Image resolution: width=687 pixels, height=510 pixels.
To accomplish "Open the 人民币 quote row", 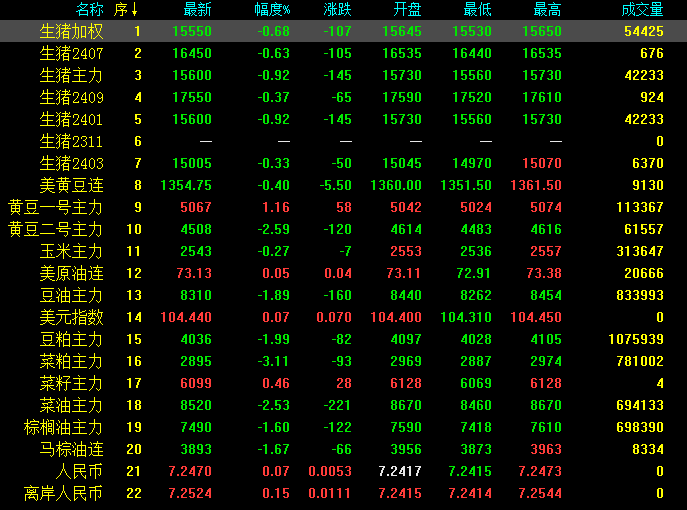I will (344, 471).
